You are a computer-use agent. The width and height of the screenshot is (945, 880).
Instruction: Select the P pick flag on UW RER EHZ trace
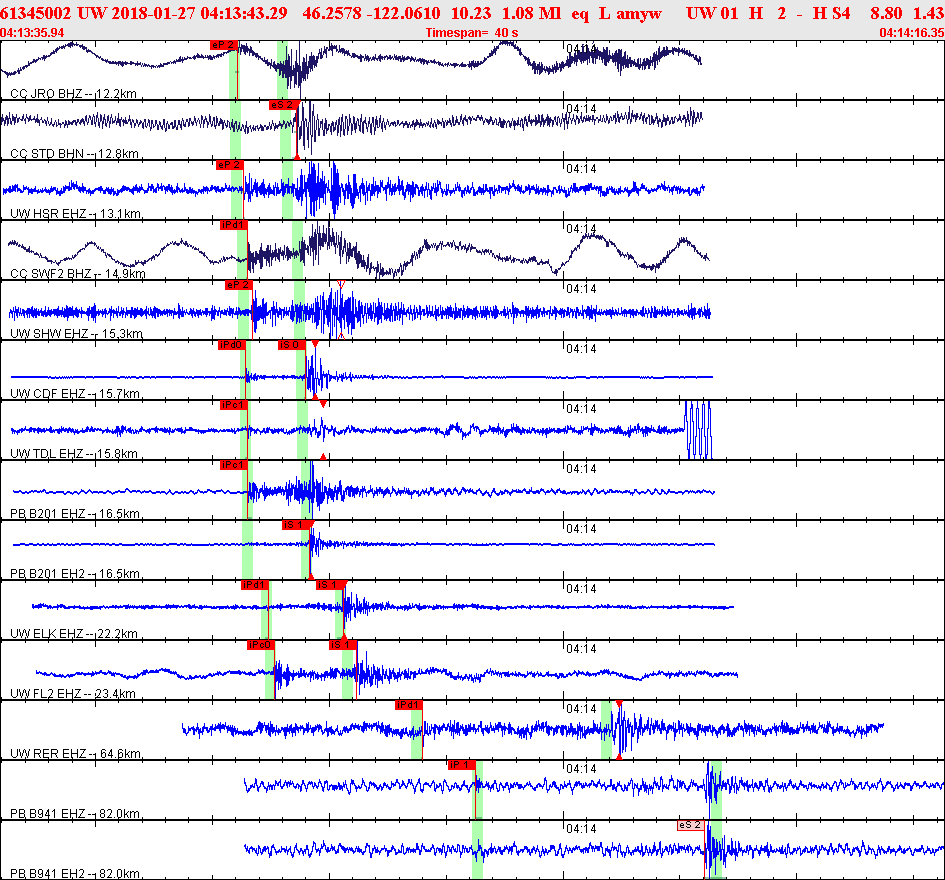[408, 705]
